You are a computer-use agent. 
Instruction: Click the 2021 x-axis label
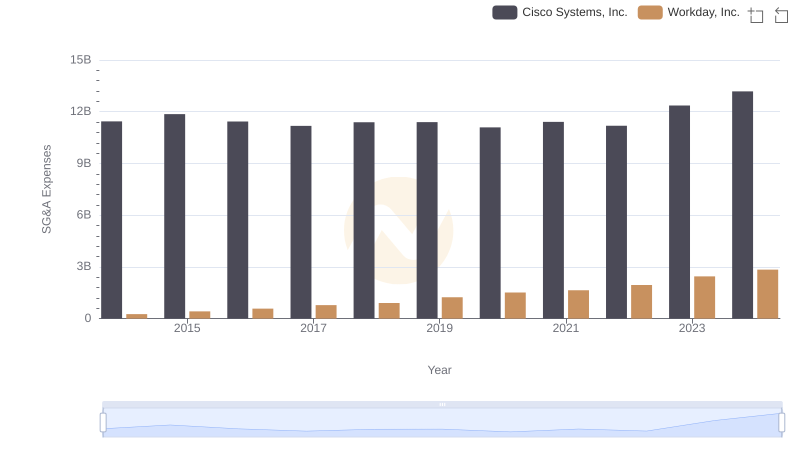point(566,328)
